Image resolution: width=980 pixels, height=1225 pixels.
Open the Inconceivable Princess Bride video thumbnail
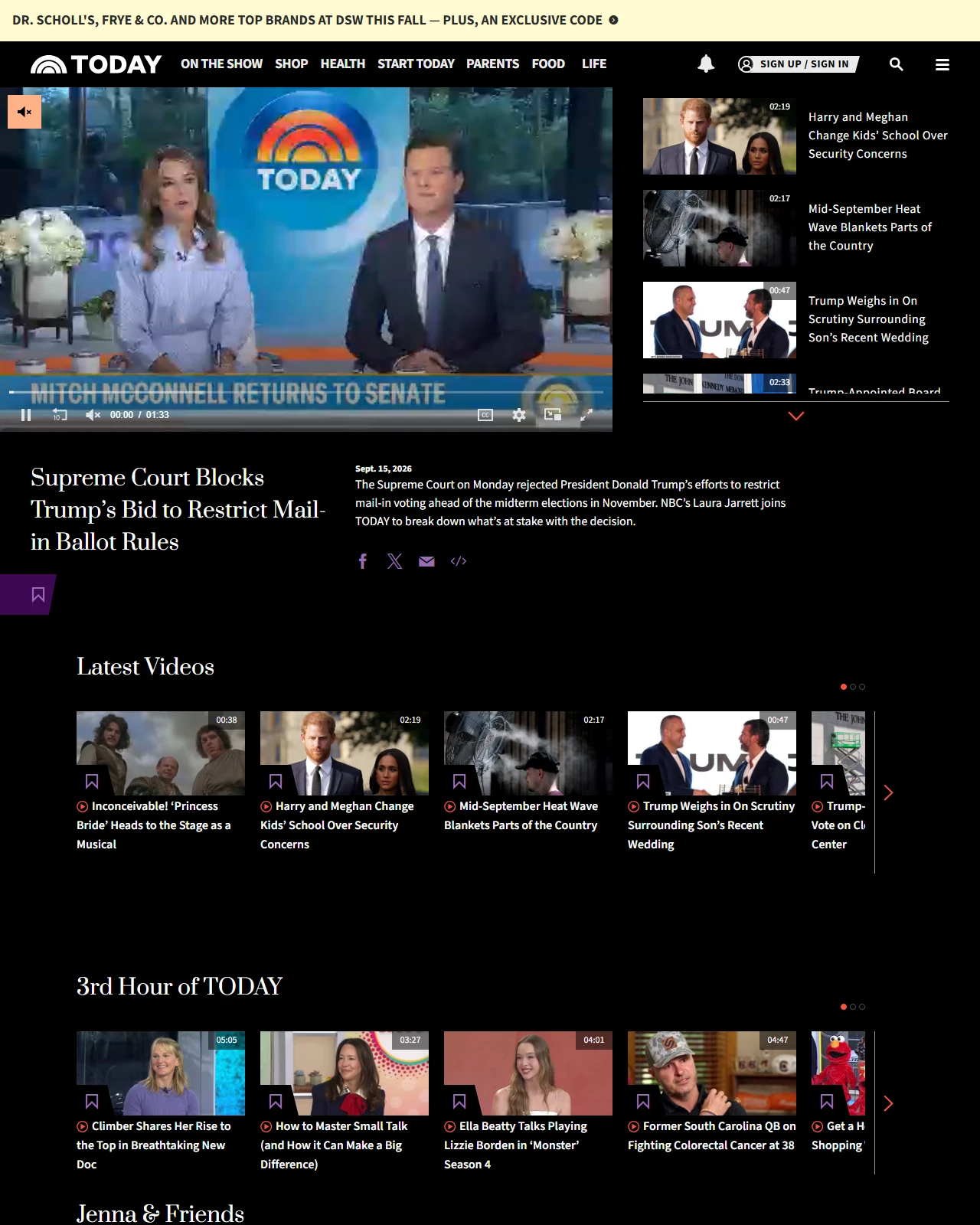pos(161,753)
